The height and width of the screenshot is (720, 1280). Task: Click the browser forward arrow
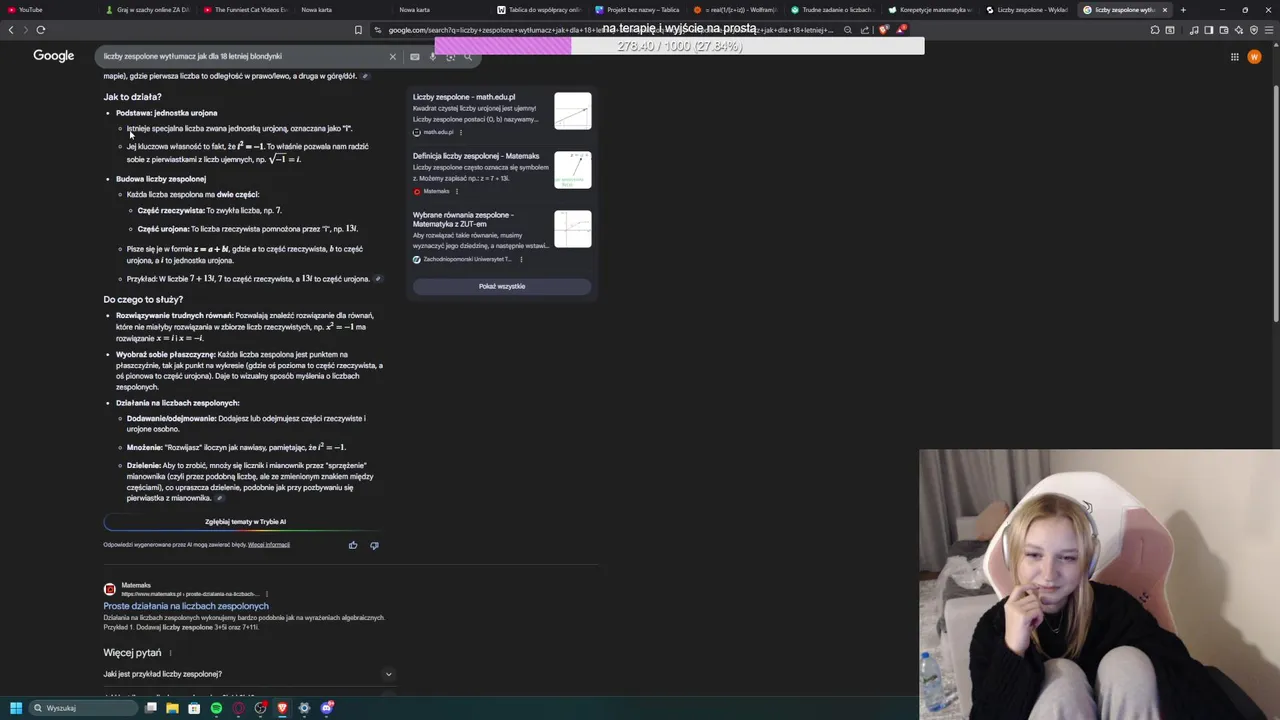click(x=25, y=30)
